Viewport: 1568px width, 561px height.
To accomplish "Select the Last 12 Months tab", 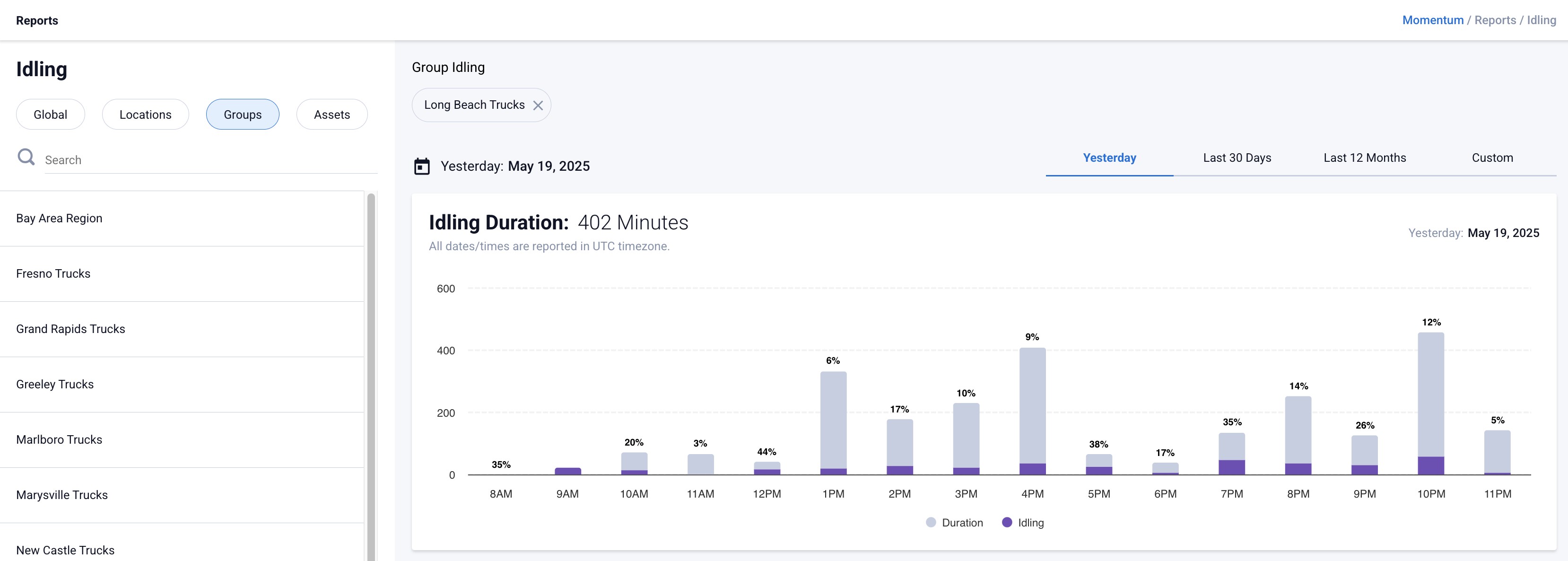I will pos(1365,157).
